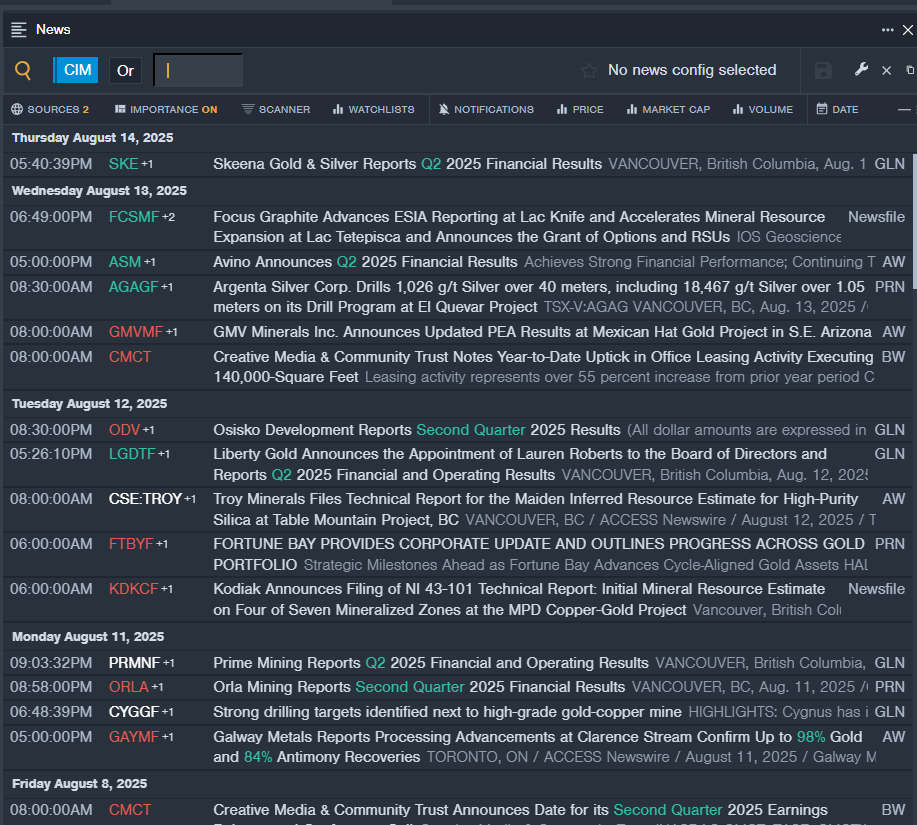Open Argenta Silver Corp. drills headline
Image resolution: width=917 pixels, height=825 pixels.
[539, 297]
